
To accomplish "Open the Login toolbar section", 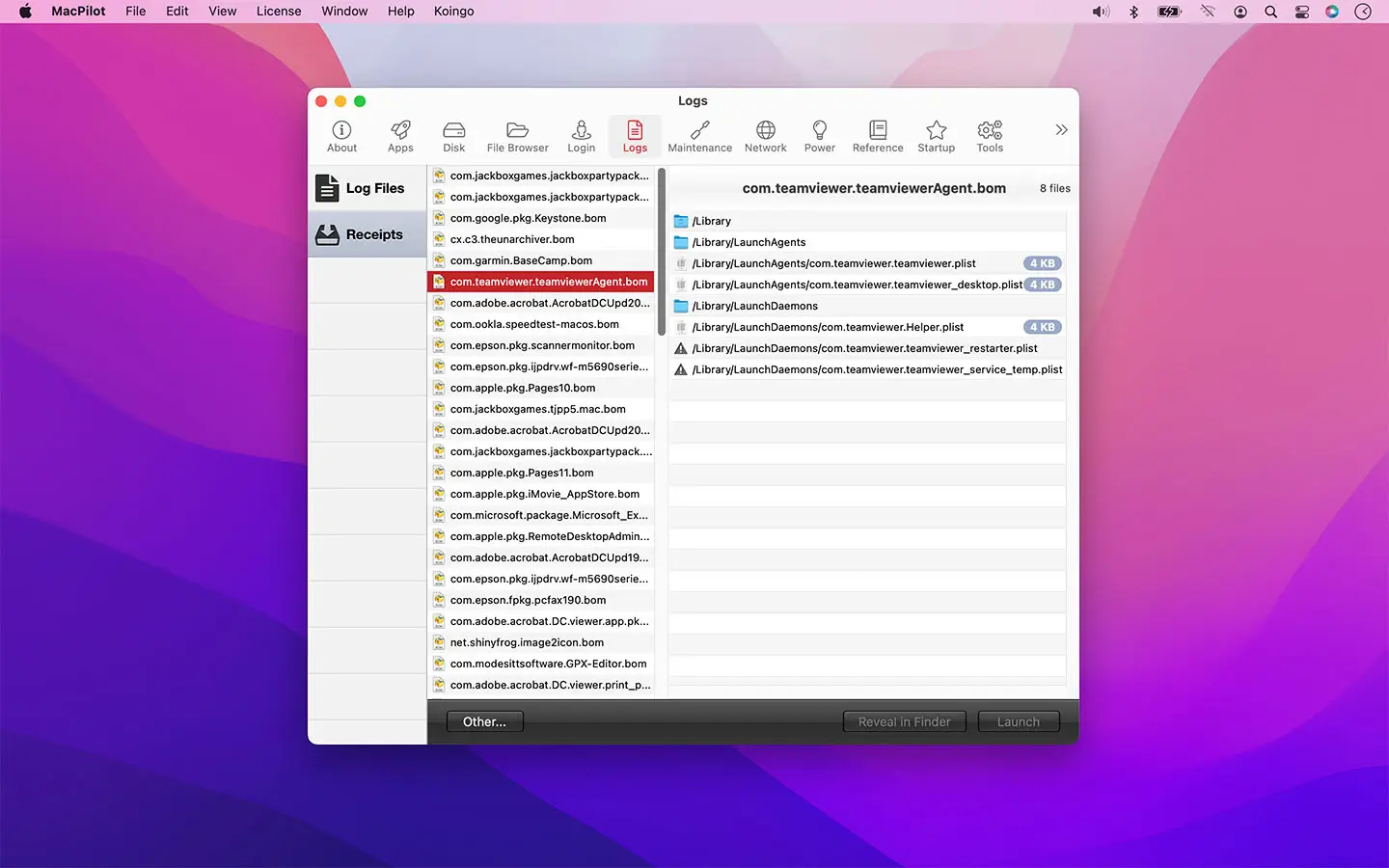I will 581,136.
